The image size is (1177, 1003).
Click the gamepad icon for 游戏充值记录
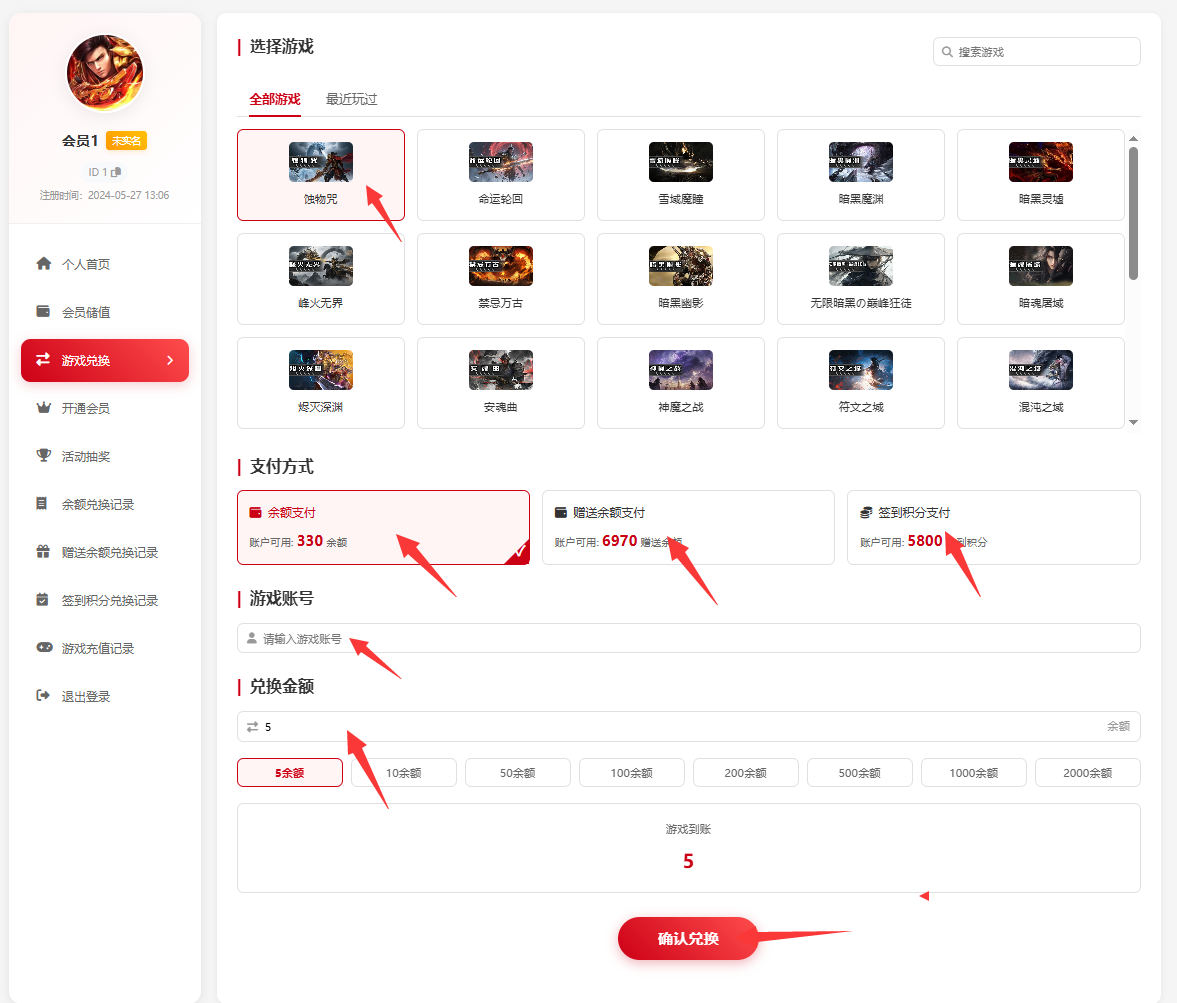pyautogui.click(x=43, y=648)
